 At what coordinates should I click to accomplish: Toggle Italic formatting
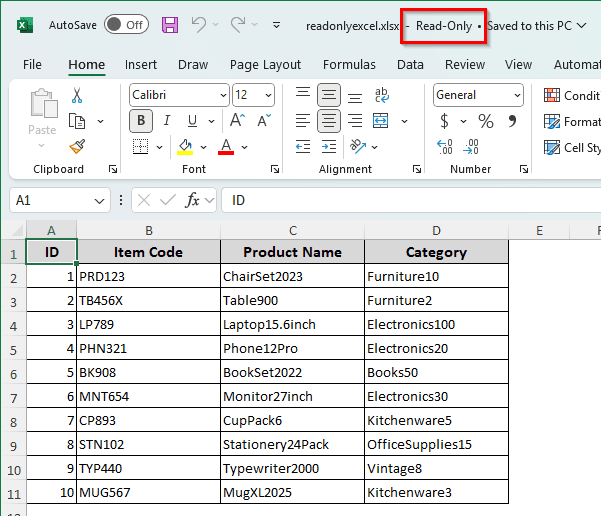[x=165, y=121]
